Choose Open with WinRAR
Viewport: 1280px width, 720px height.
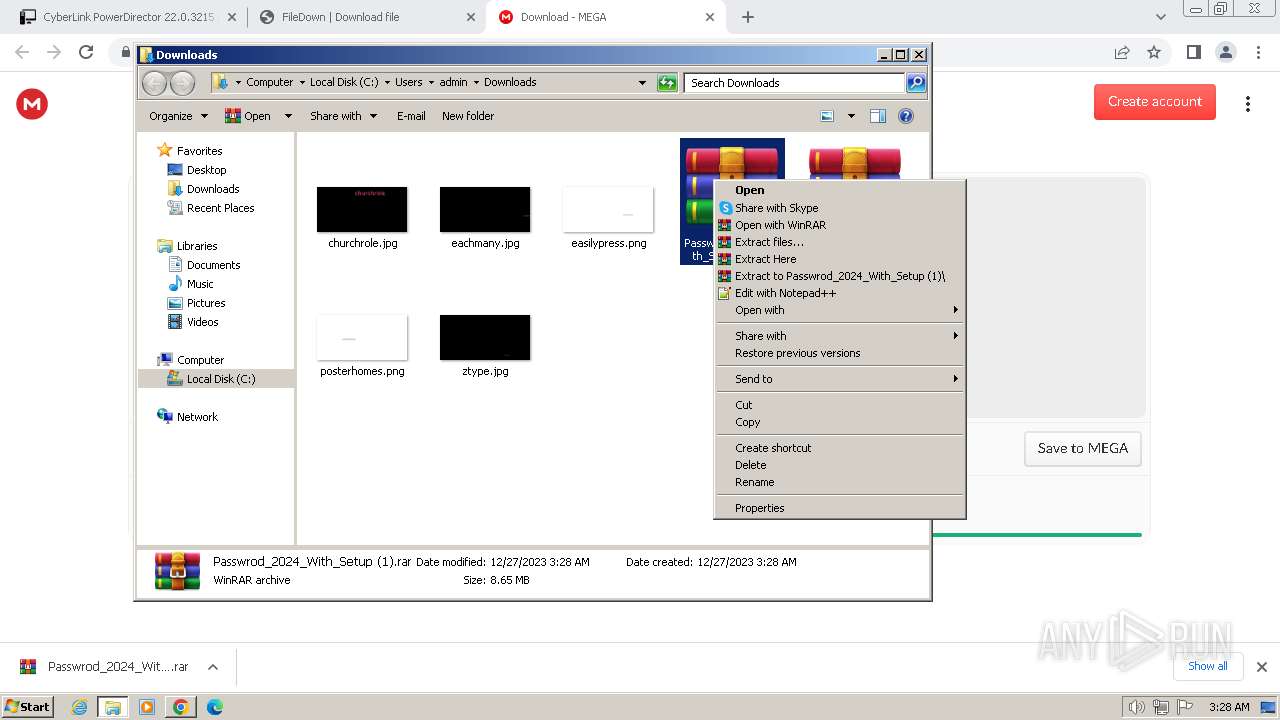[839, 225]
